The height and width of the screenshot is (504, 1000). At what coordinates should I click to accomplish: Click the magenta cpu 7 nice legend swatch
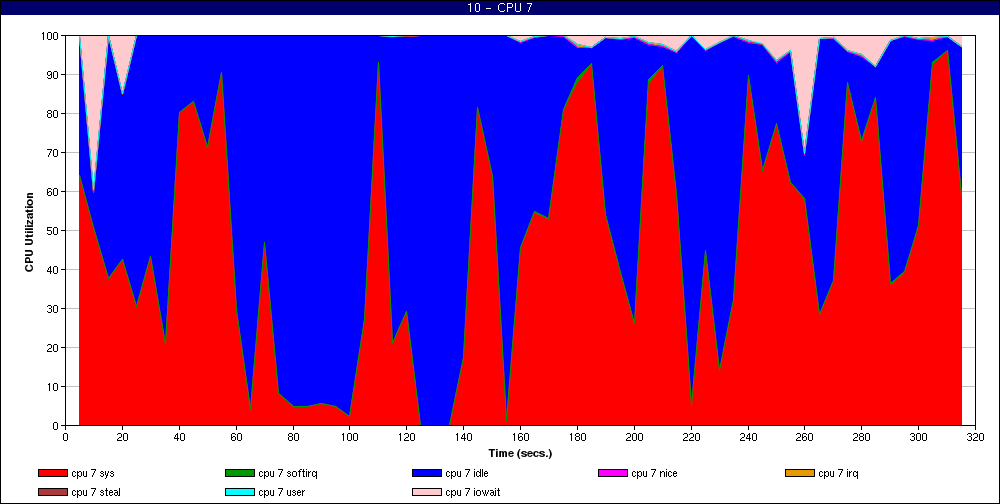click(612, 473)
